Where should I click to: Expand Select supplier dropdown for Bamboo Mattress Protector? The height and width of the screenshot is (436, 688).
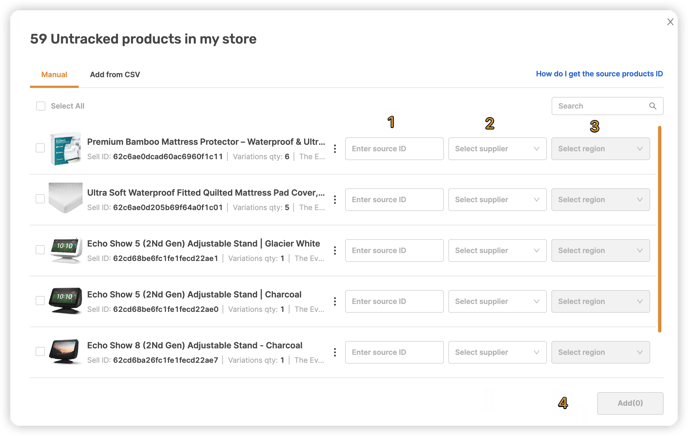pyautogui.click(x=497, y=149)
